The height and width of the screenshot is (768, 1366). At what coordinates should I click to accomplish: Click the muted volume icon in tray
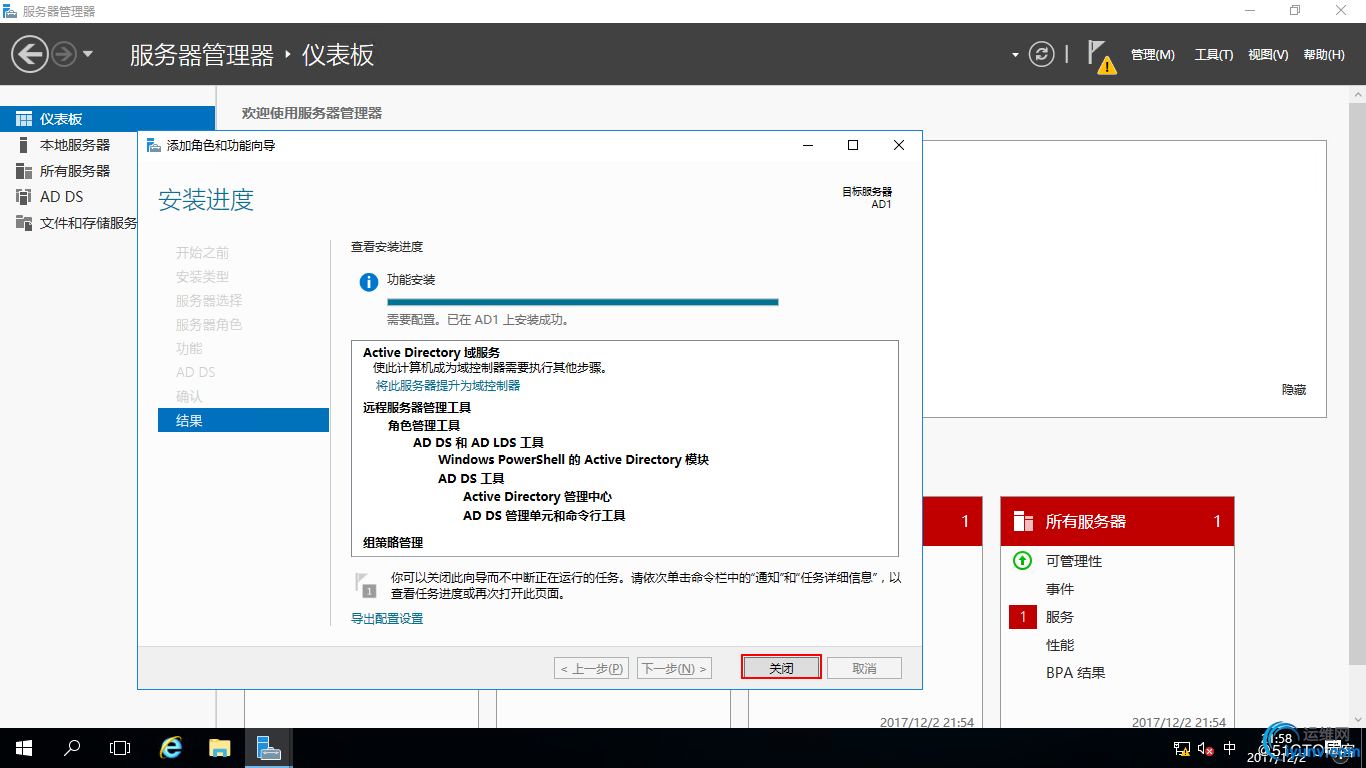[x=1206, y=748]
